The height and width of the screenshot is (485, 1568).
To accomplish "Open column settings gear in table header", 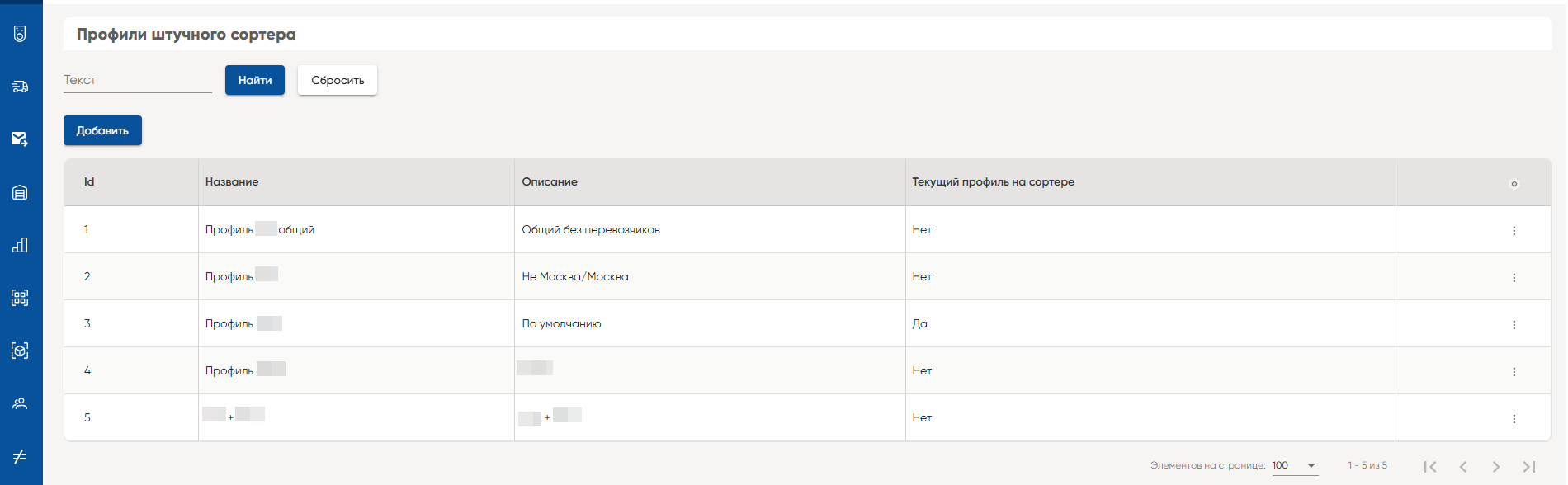I will tap(1514, 184).
